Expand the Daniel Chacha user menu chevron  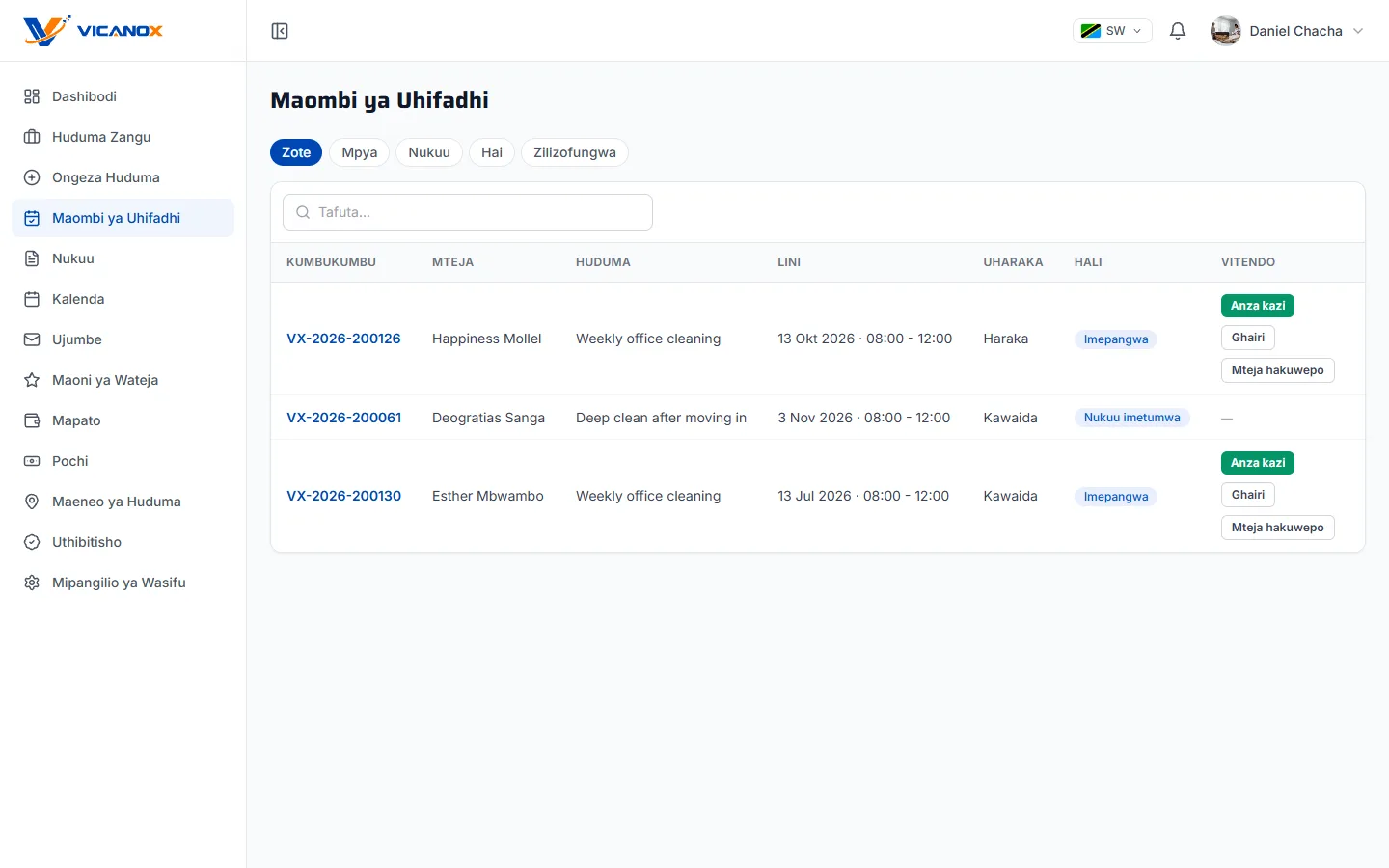click(1358, 31)
